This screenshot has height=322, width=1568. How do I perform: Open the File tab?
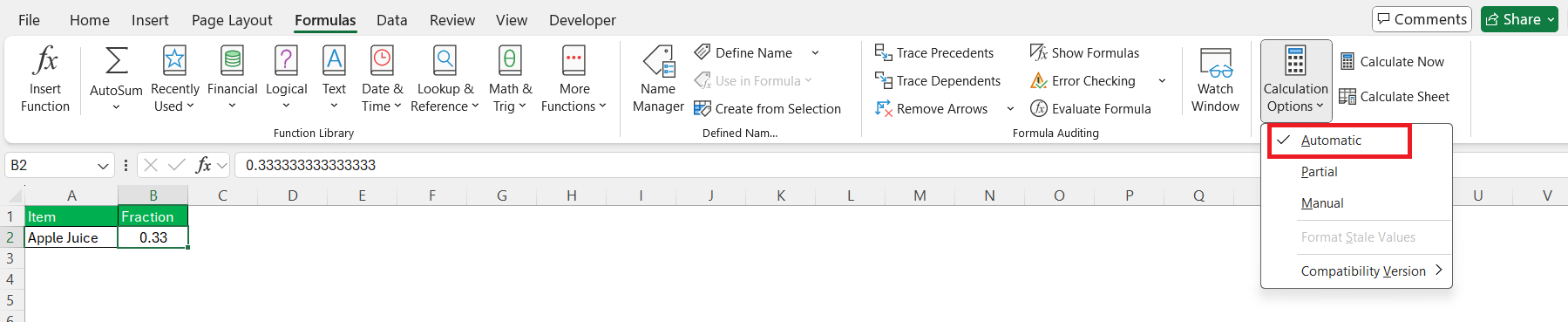29,20
